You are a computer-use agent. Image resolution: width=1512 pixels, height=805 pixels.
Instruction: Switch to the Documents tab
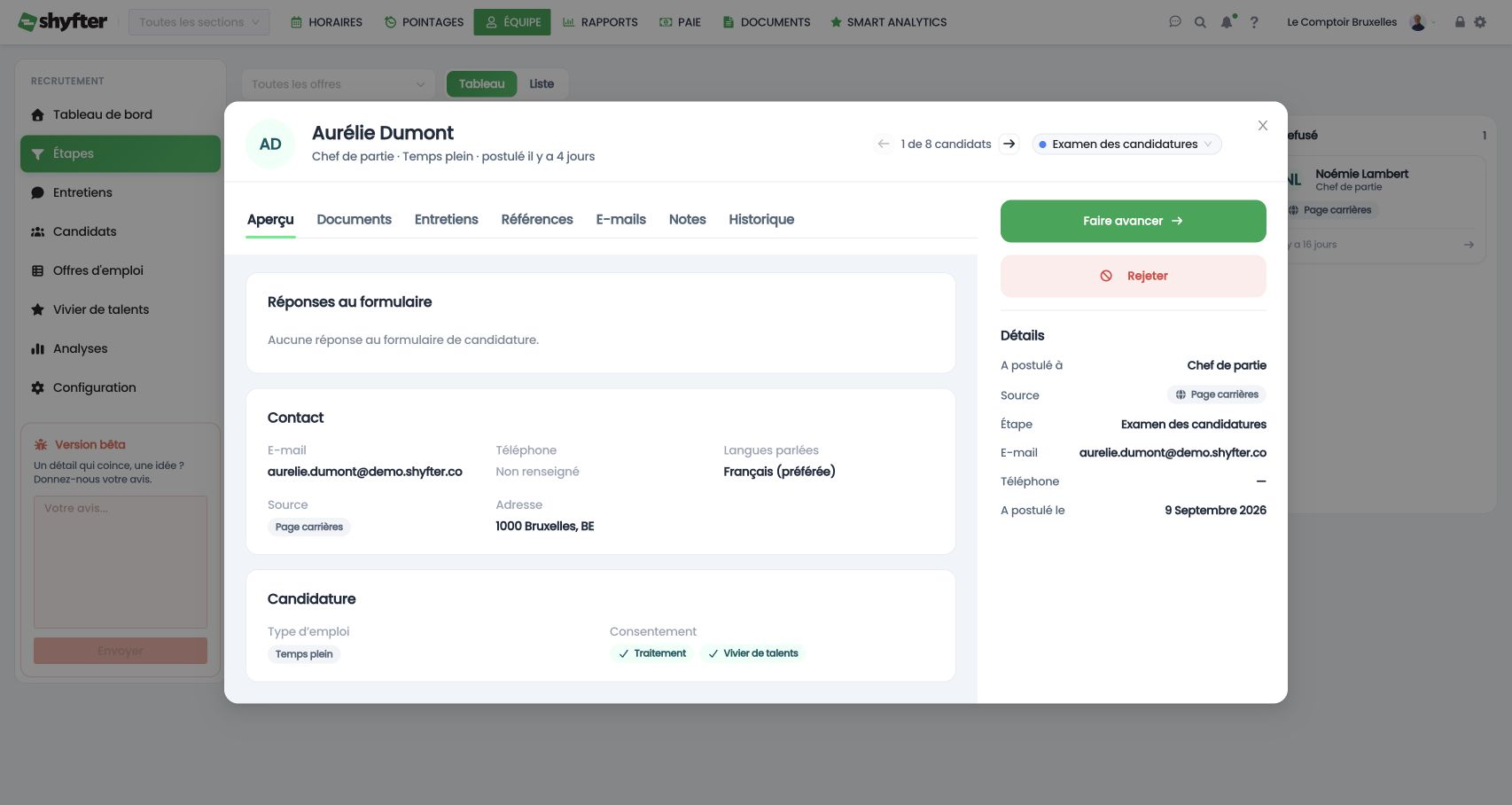354,219
